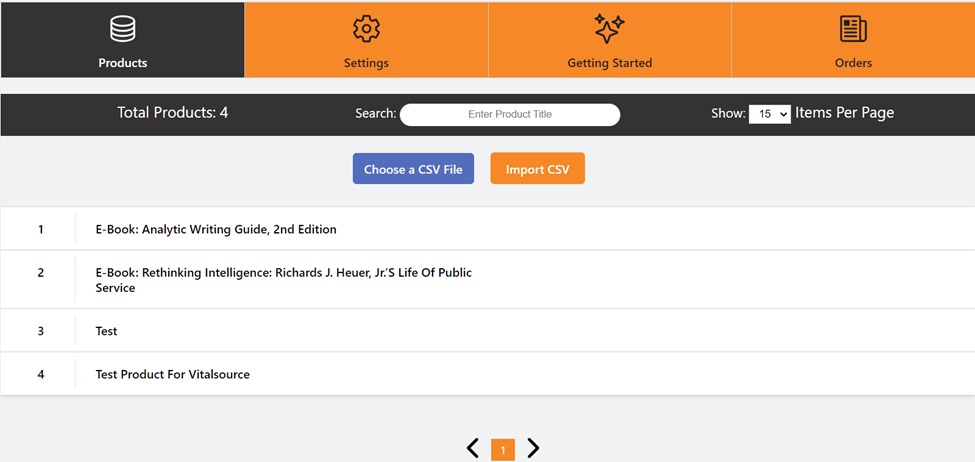Click the Settings gear icon
This screenshot has height=462, width=975.
366,29
